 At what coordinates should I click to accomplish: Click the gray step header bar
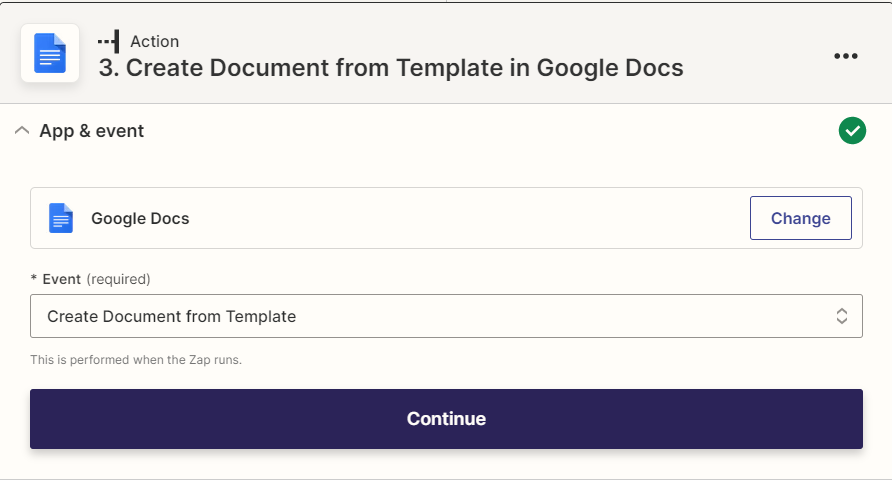click(x=446, y=53)
